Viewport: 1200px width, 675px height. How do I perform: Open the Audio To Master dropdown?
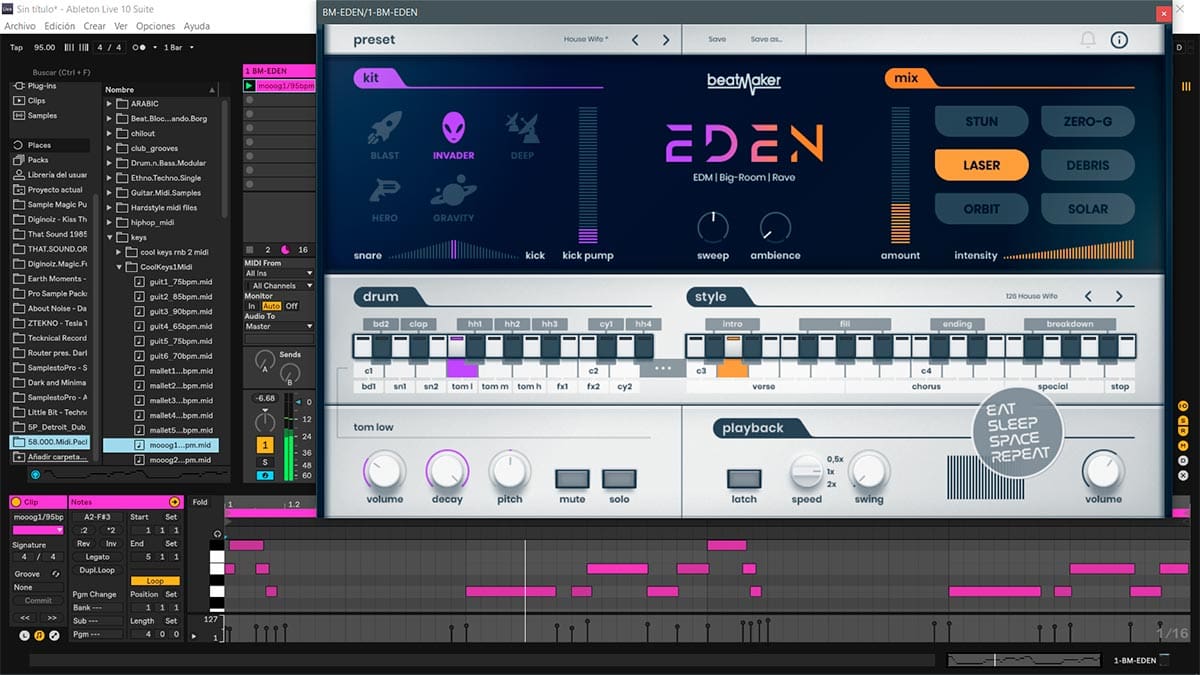(x=279, y=326)
